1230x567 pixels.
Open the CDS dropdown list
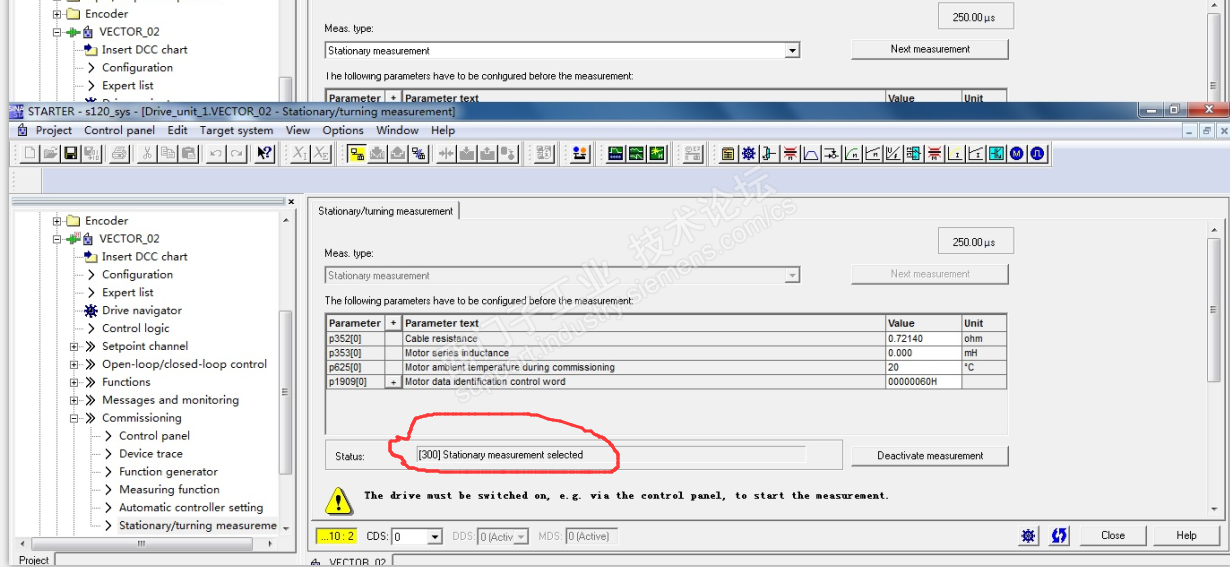pos(435,537)
